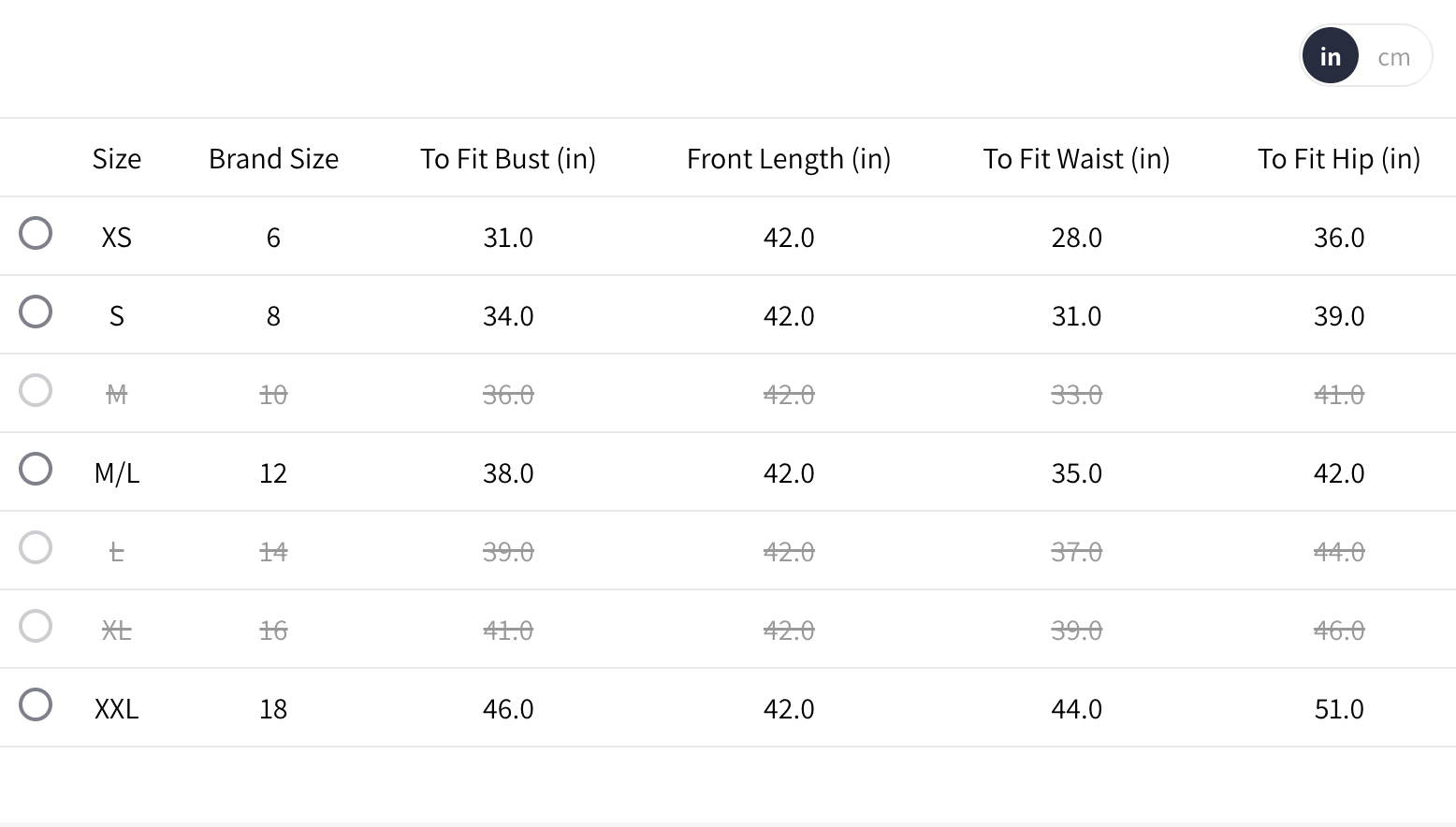This screenshot has width=1456, height=827.
Task: Click the Front Length (in) header
Action: 789,159
